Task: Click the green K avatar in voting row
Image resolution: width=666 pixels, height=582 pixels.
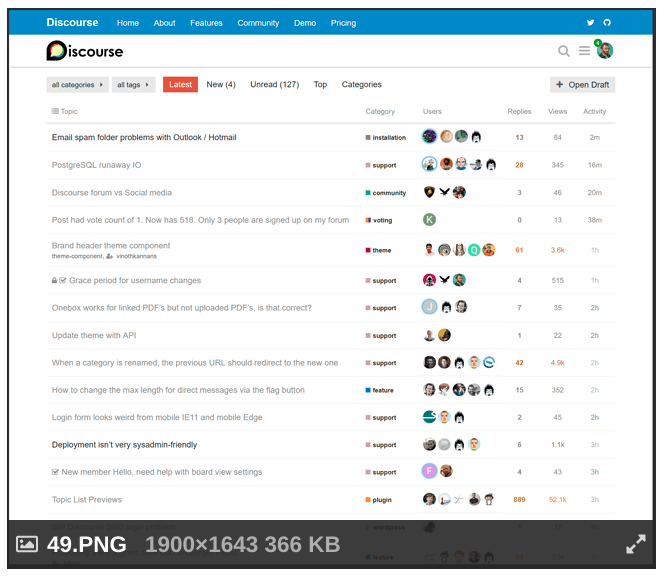Action: click(x=429, y=220)
